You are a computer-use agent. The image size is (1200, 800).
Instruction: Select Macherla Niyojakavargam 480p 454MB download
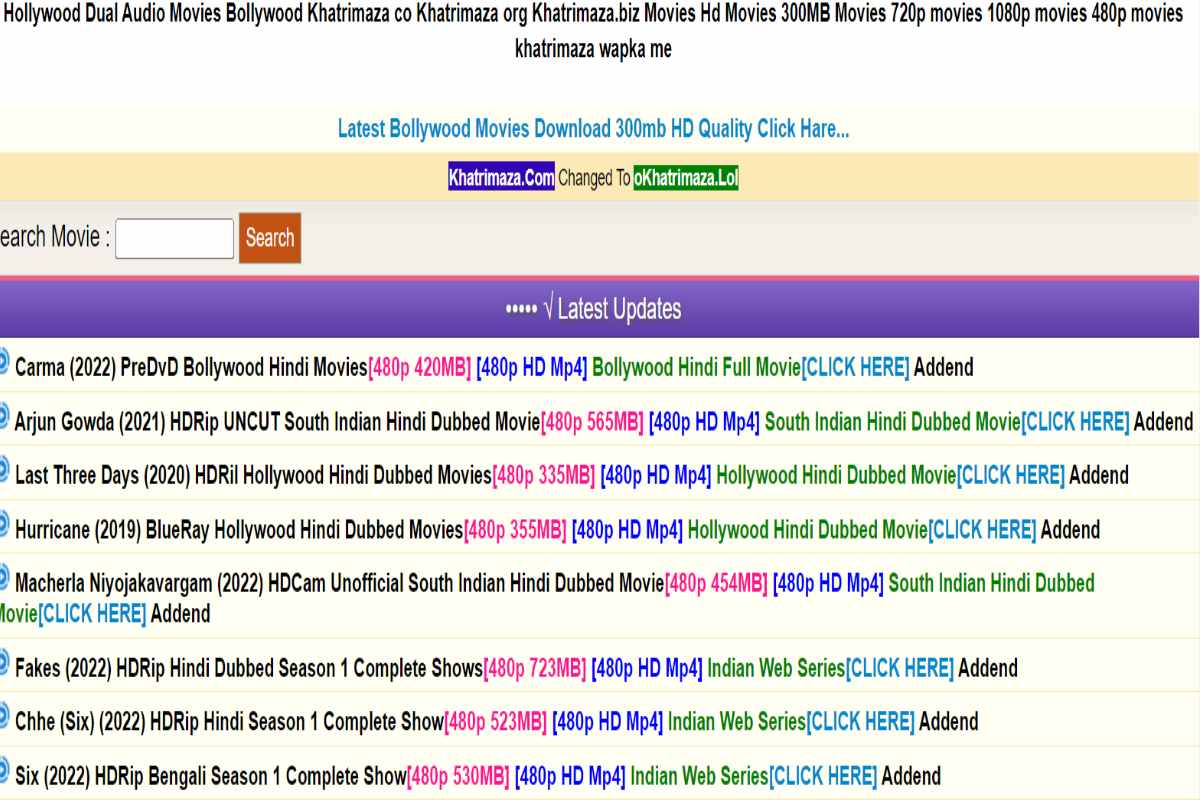coord(716,584)
